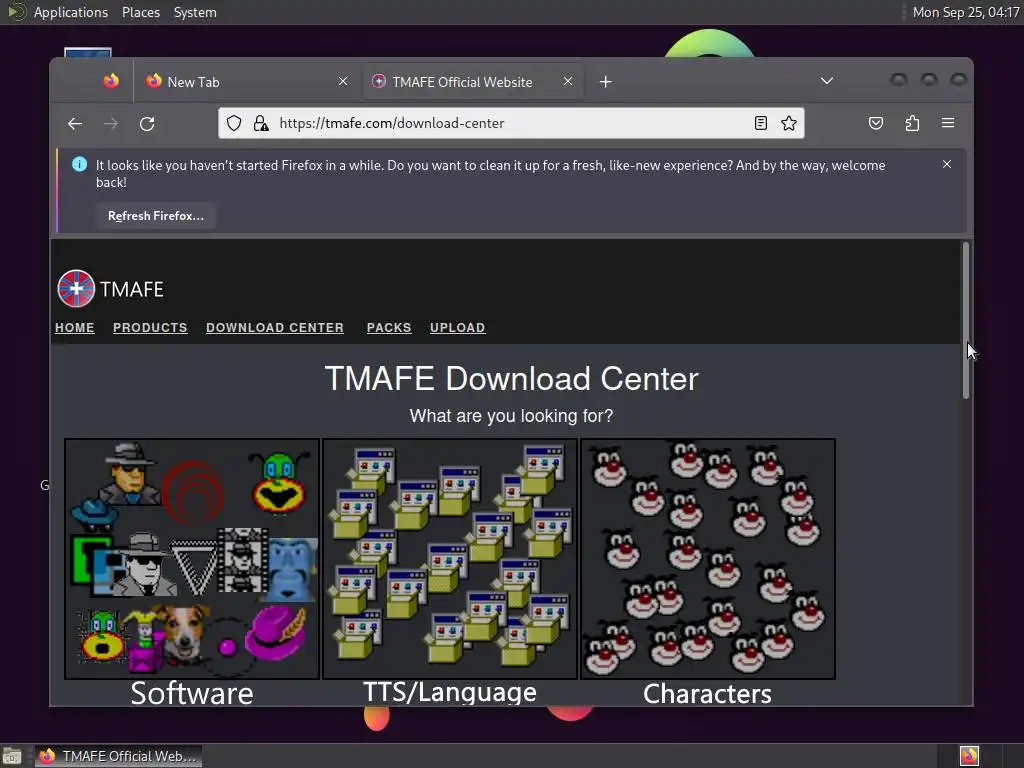Open the Characters category thumbnail
The height and width of the screenshot is (768, 1024).
pos(708,559)
